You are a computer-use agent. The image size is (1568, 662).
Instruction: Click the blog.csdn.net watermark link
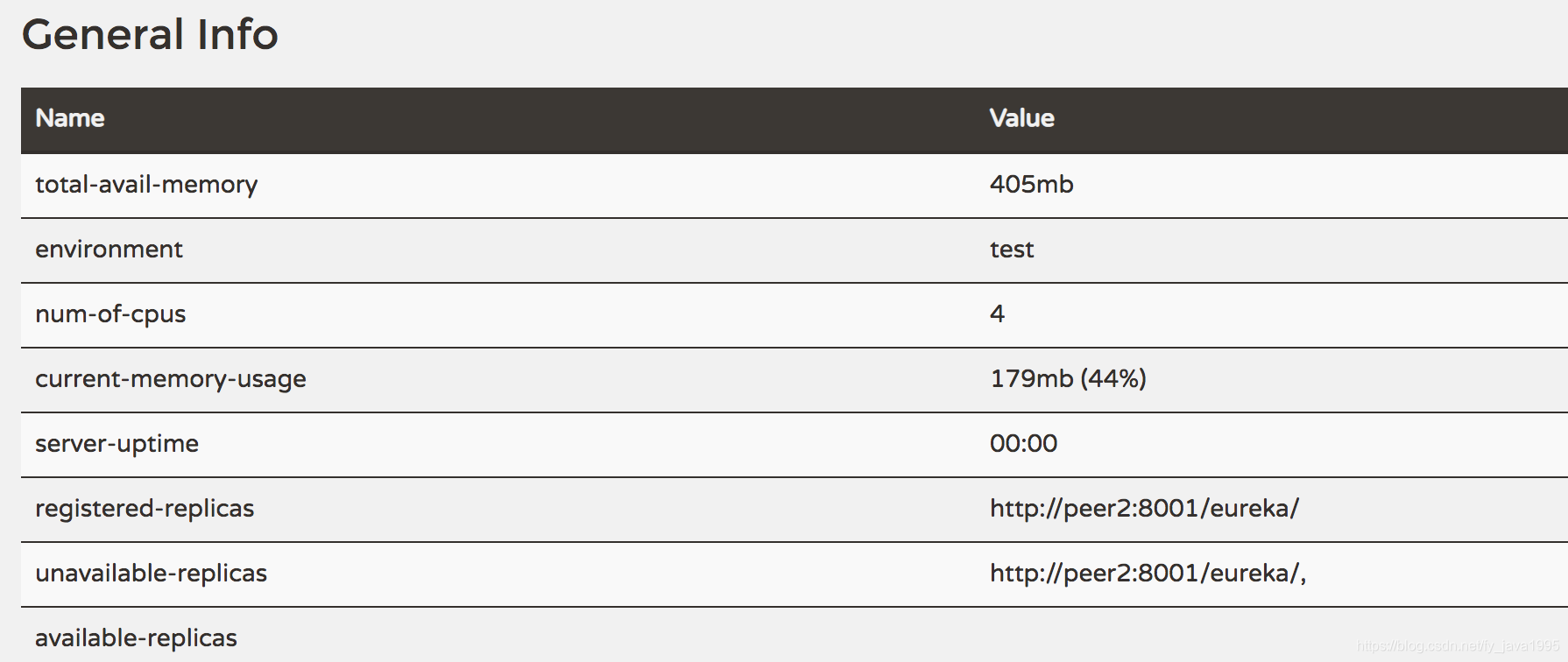pos(1458,646)
